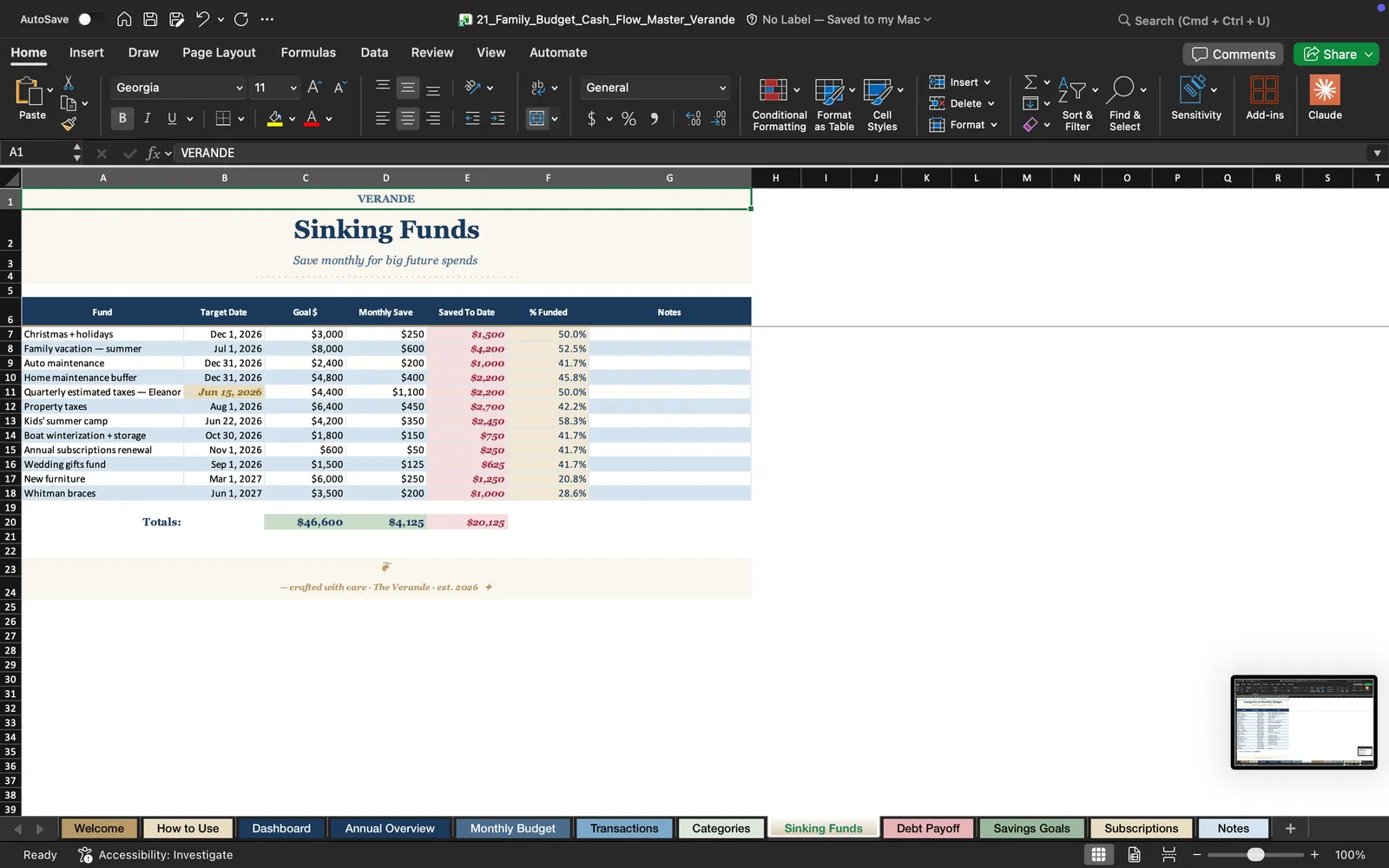Increase font size with larger A
Image resolution: width=1389 pixels, height=868 pixels.
(x=314, y=87)
